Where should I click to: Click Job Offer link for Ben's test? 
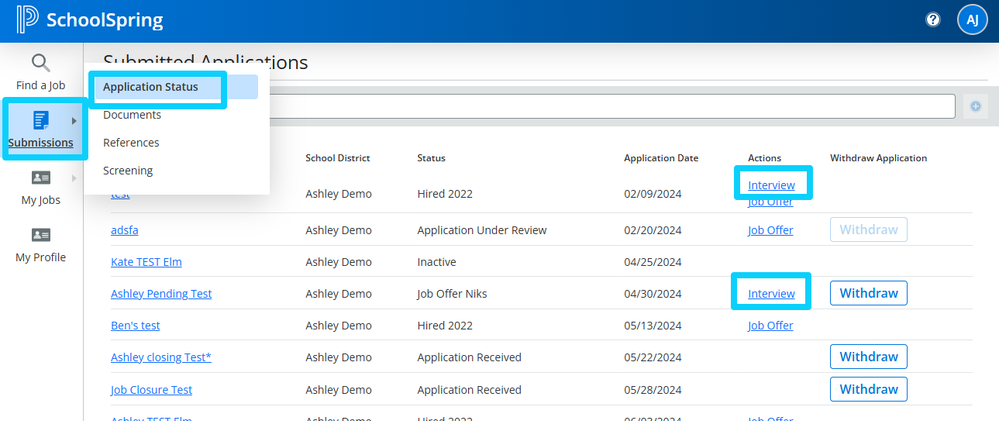tap(770, 326)
